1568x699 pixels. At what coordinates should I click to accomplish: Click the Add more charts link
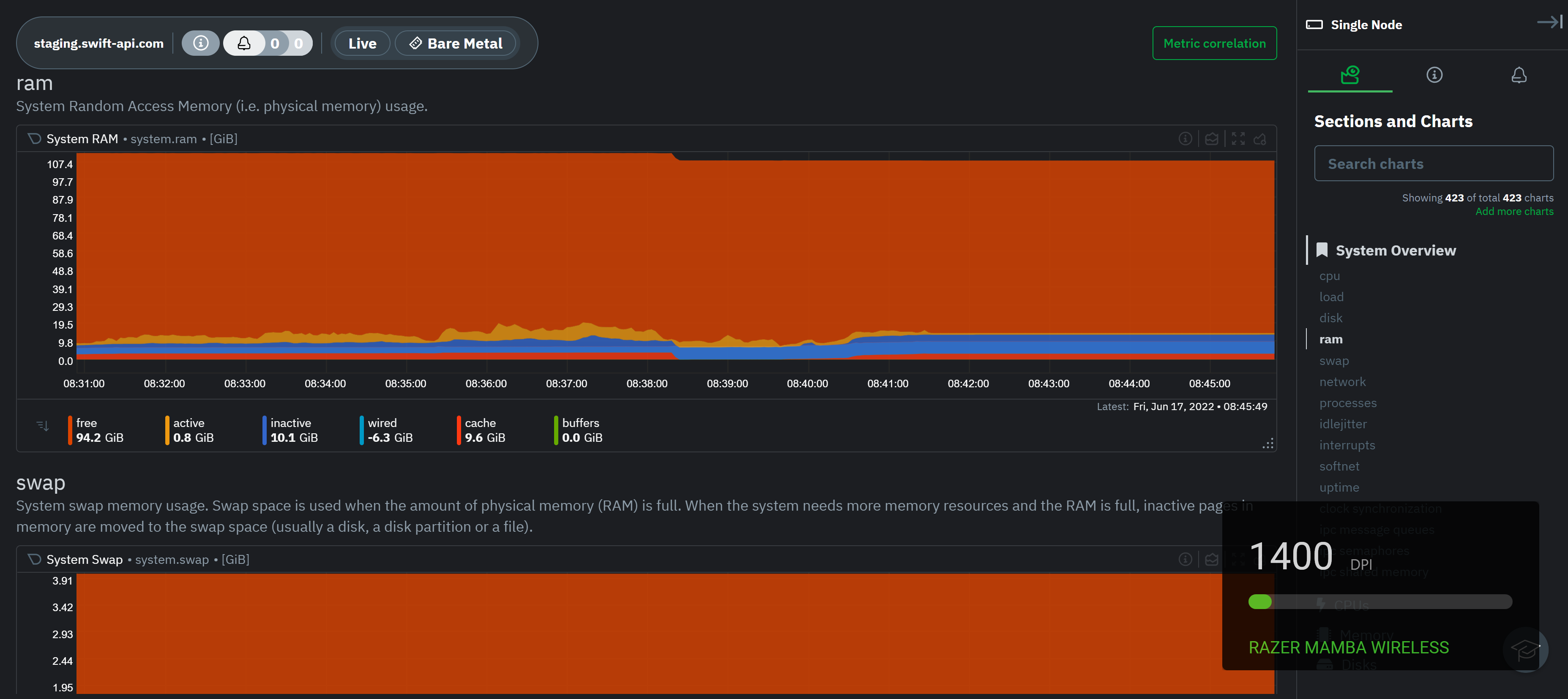pyautogui.click(x=1514, y=211)
